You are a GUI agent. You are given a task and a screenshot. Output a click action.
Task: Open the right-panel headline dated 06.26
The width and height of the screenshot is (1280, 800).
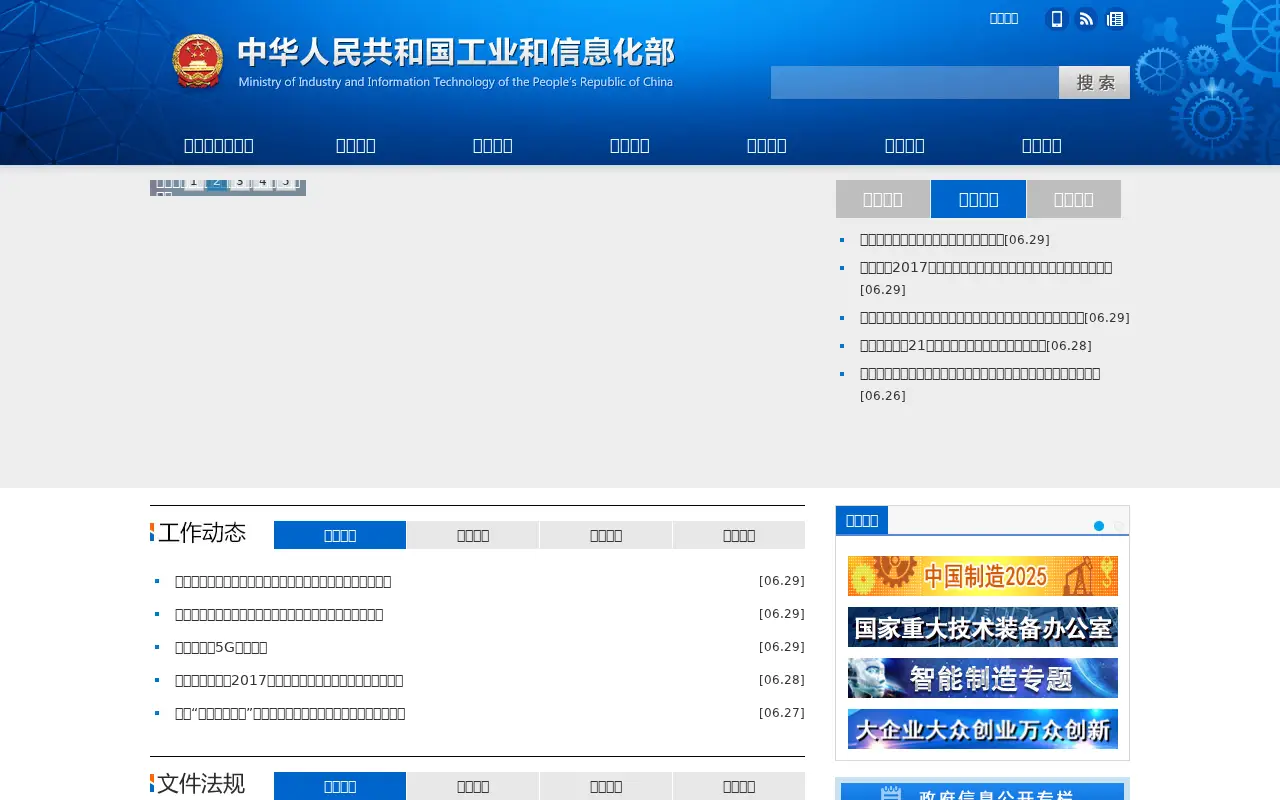[980, 373]
